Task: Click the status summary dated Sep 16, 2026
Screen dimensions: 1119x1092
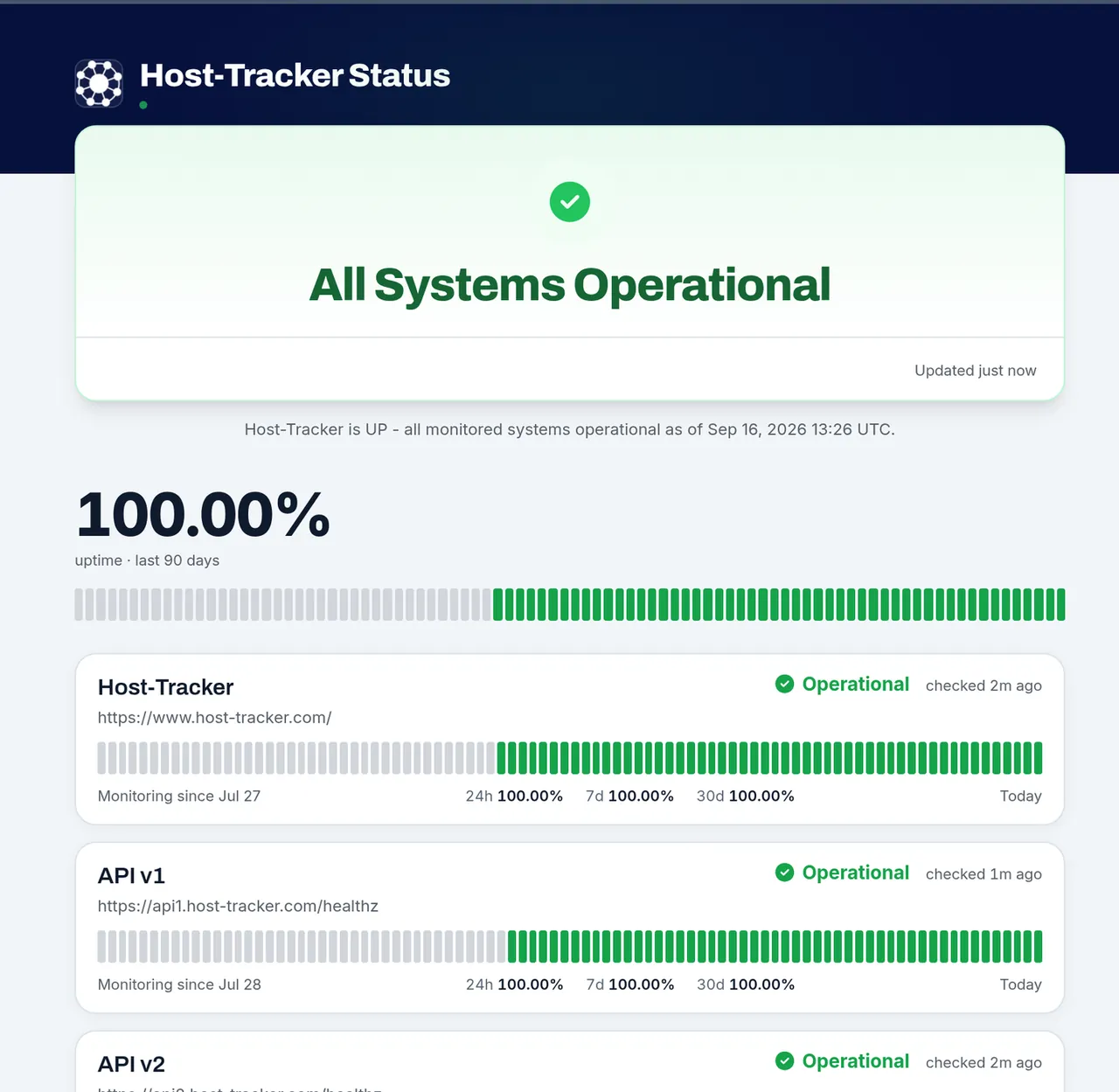Action: [x=570, y=429]
